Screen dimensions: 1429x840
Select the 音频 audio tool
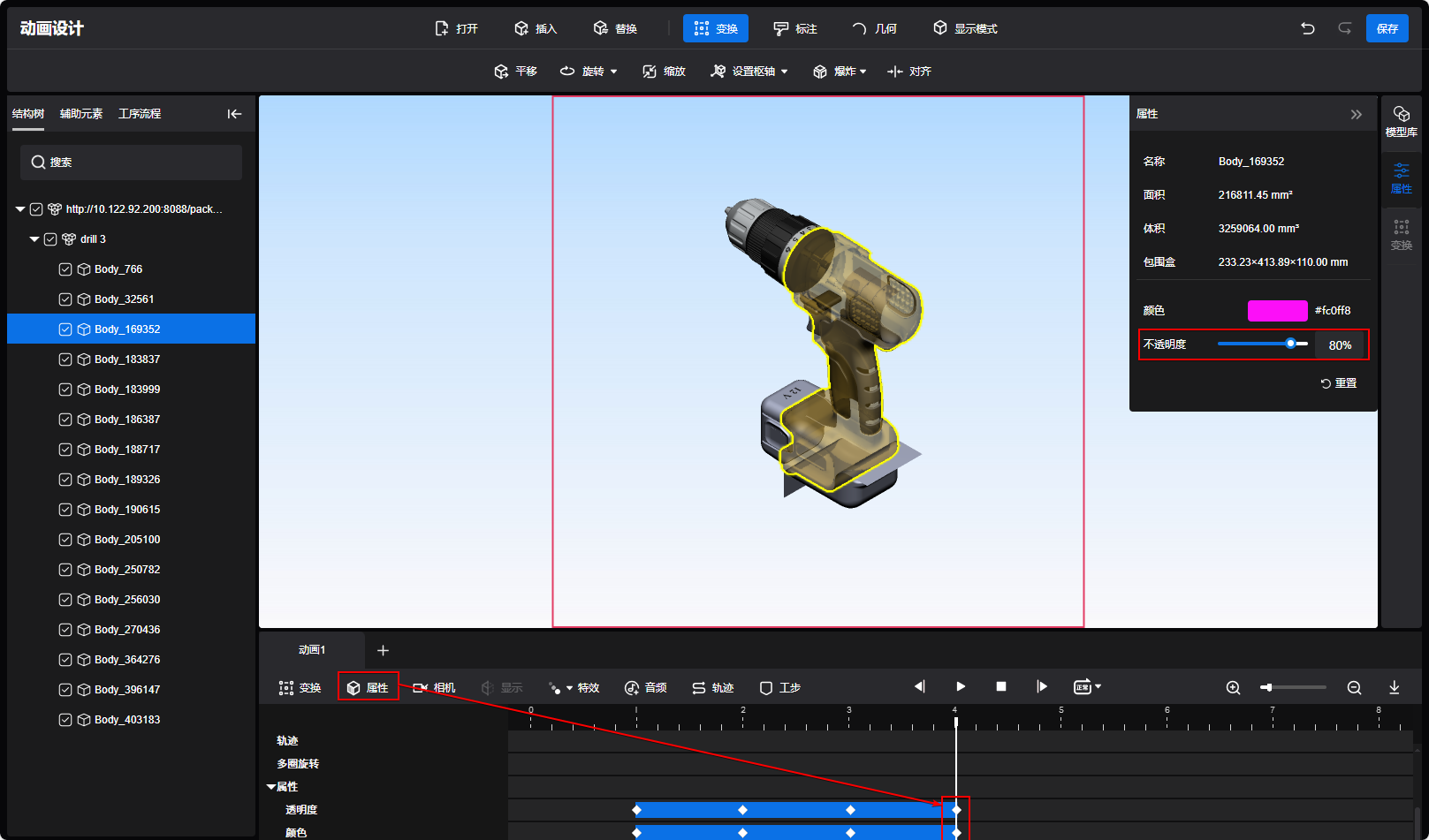[645, 687]
